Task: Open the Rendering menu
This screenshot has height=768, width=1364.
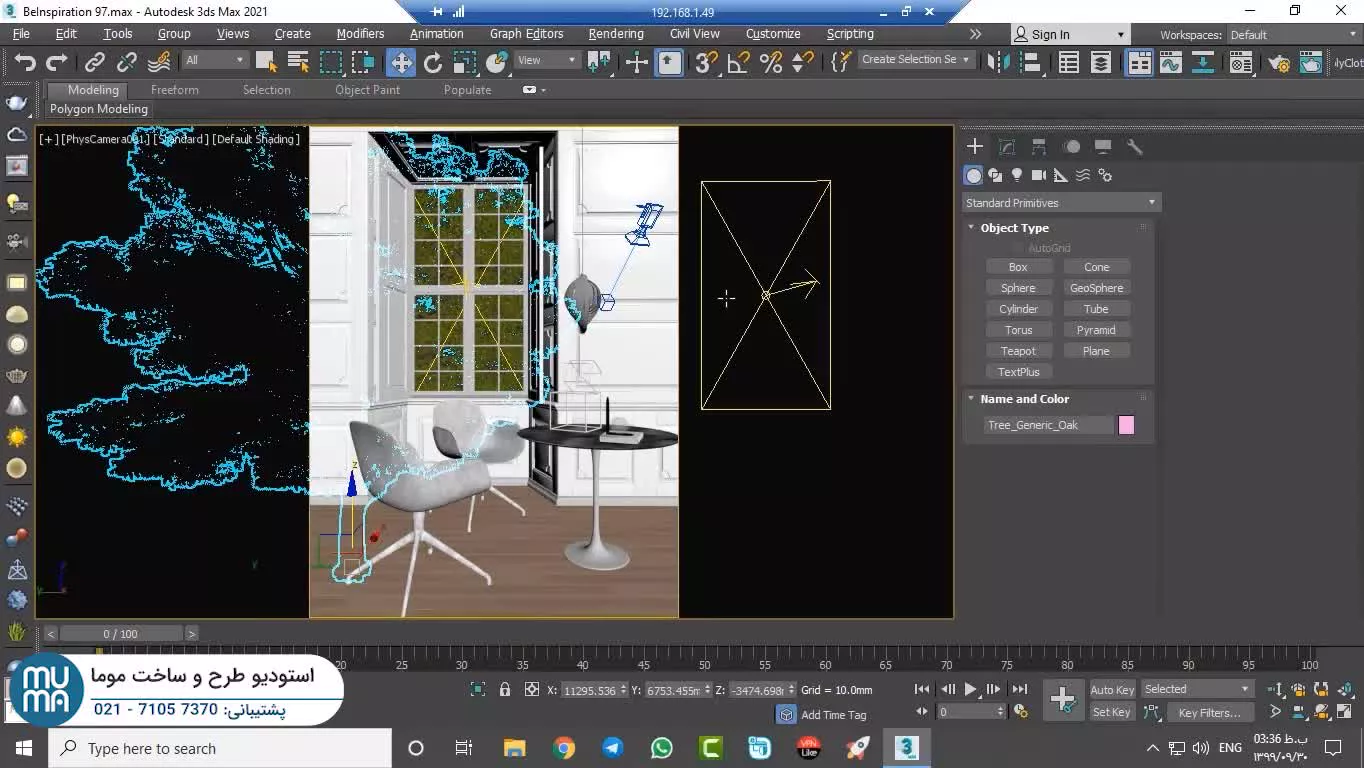Action: click(x=616, y=33)
